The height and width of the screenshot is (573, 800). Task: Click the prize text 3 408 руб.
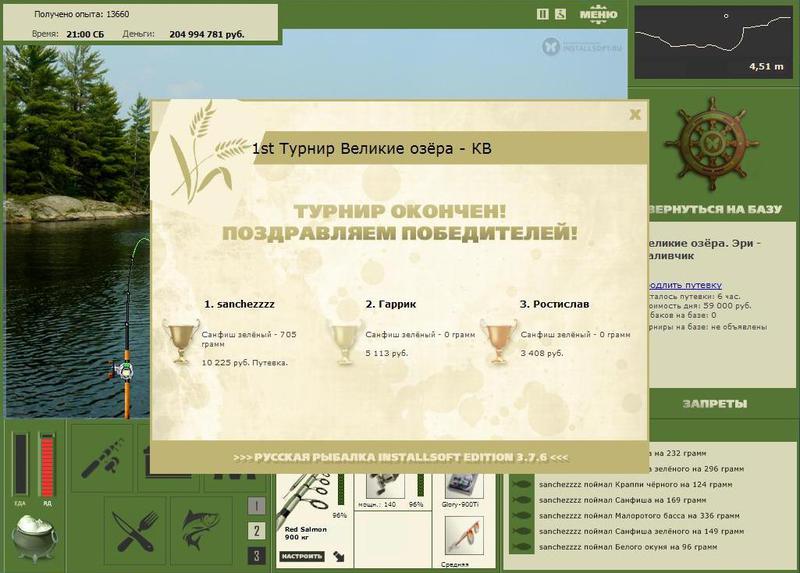tap(542, 353)
